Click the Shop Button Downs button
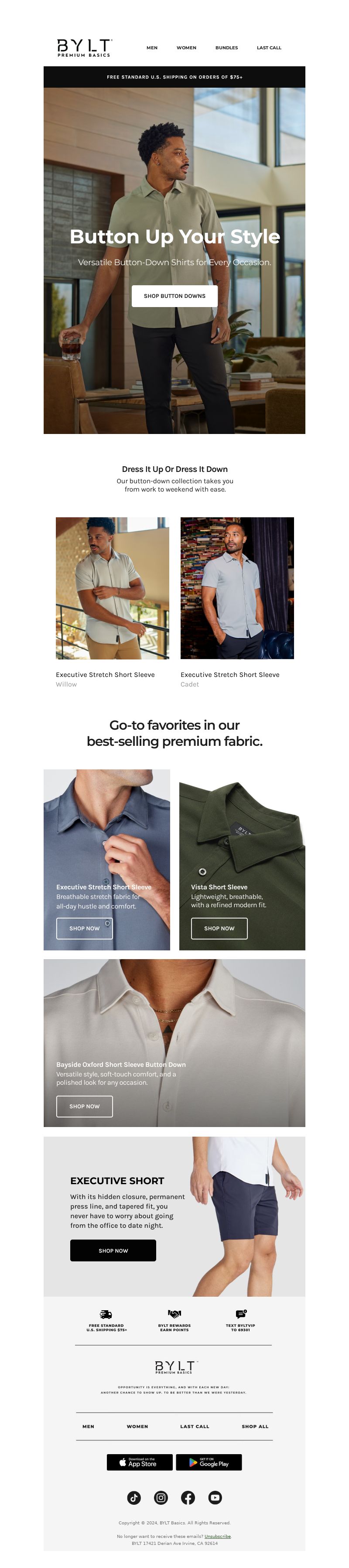 [174, 296]
